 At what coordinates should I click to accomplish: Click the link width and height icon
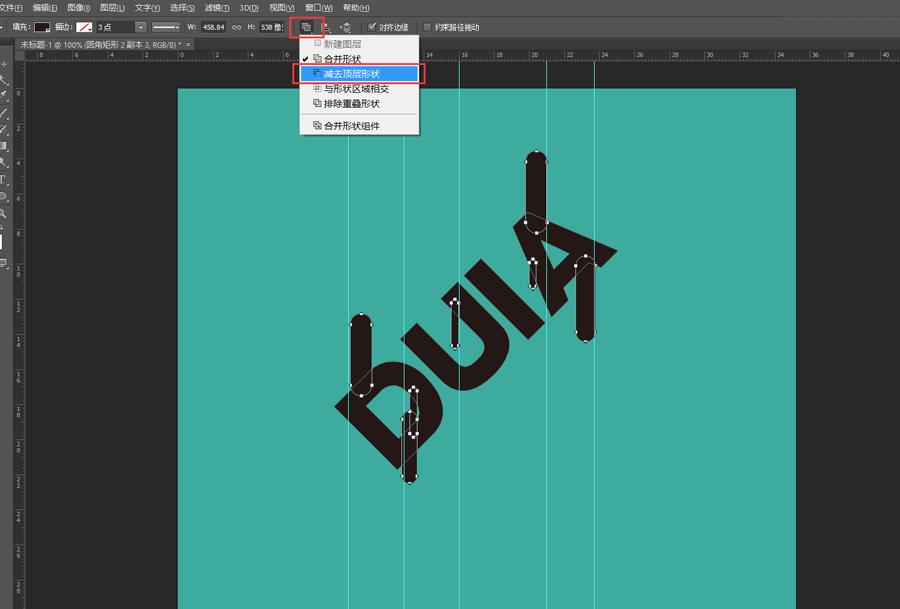(x=236, y=27)
